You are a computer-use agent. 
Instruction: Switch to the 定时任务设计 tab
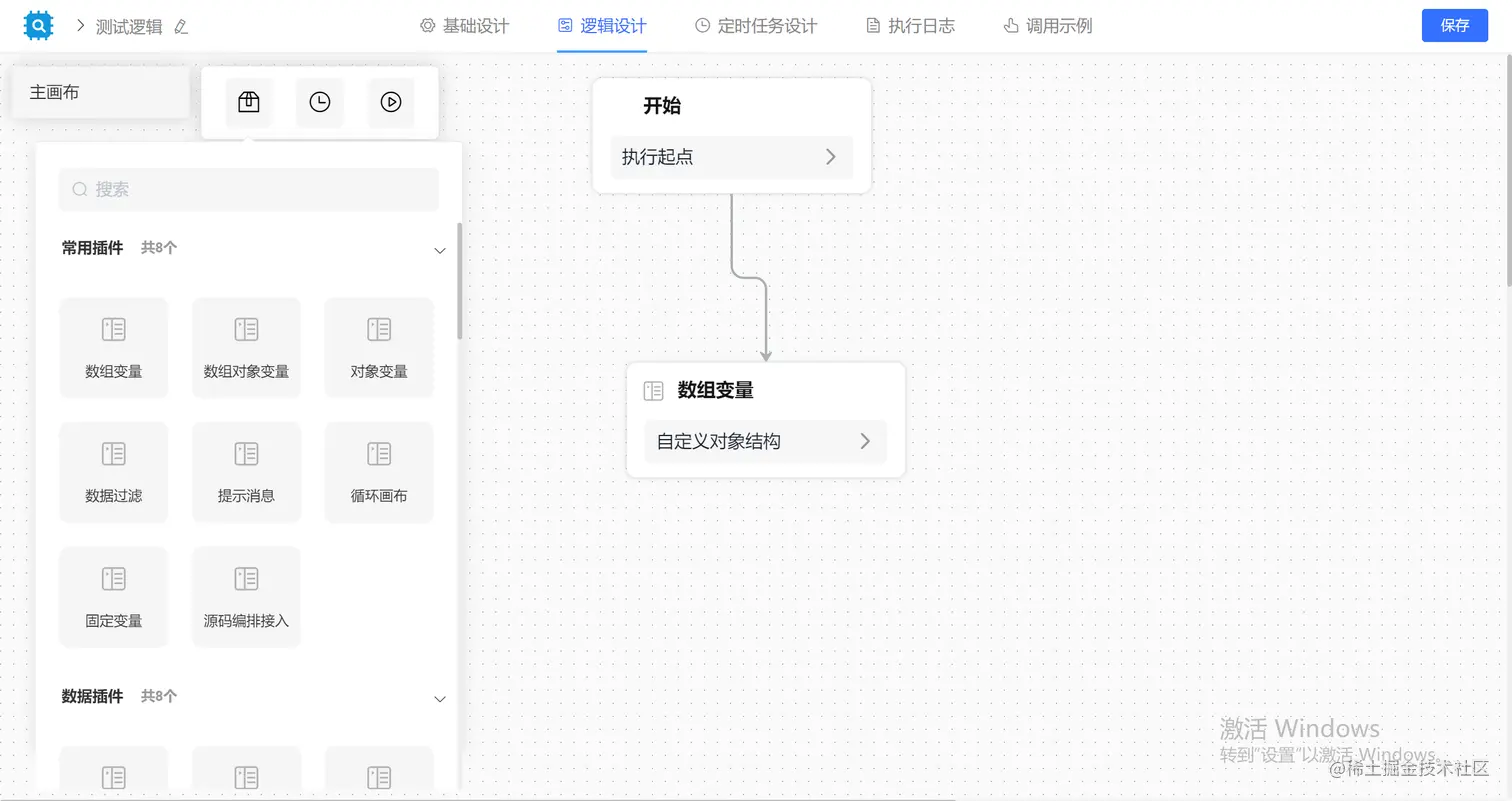click(756, 26)
